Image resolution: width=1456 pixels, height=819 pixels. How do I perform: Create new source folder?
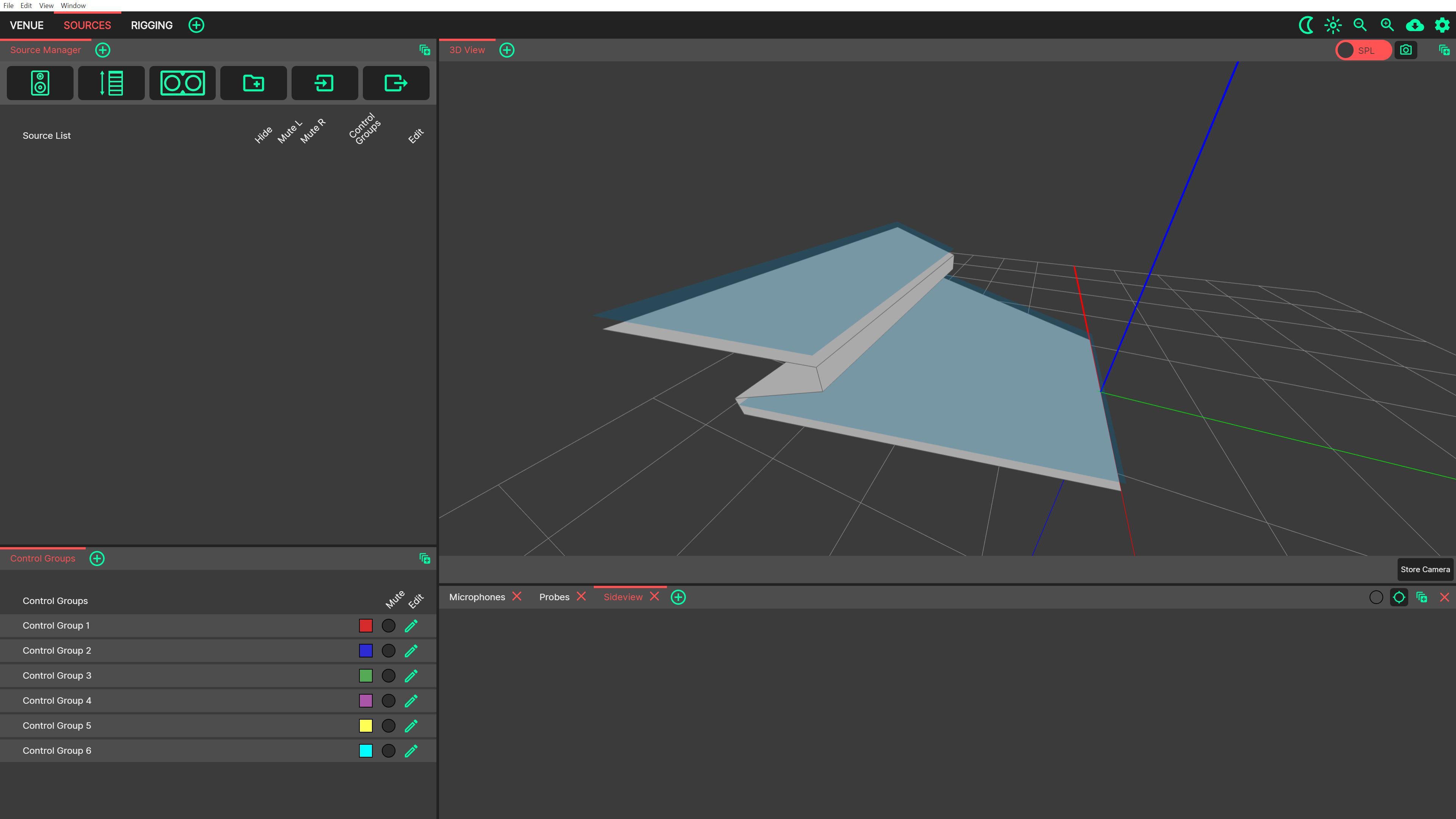253,83
